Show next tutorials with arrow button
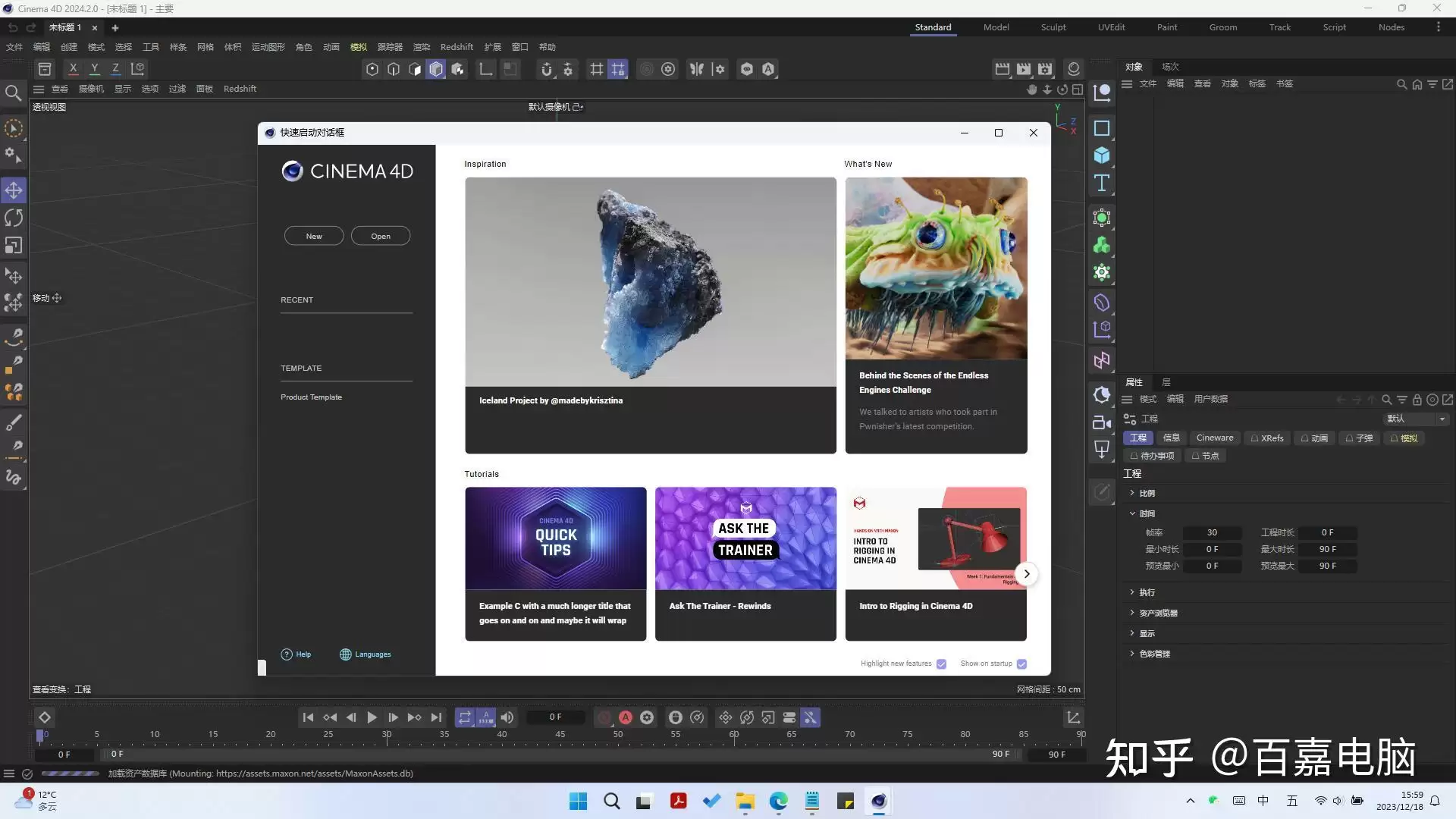 pos(1027,574)
